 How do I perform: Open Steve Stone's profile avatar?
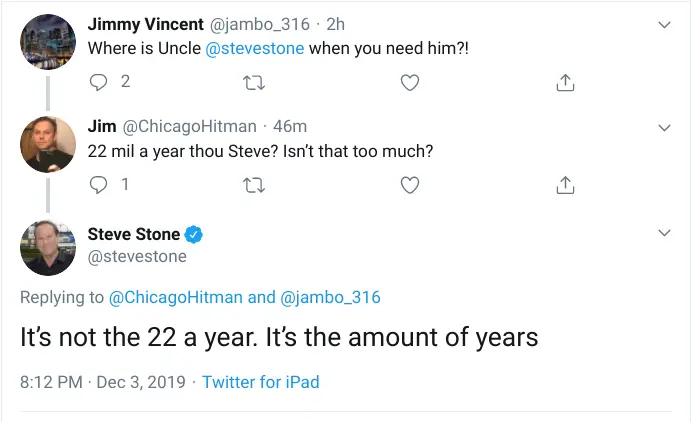pyautogui.click(x=48, y=247)
